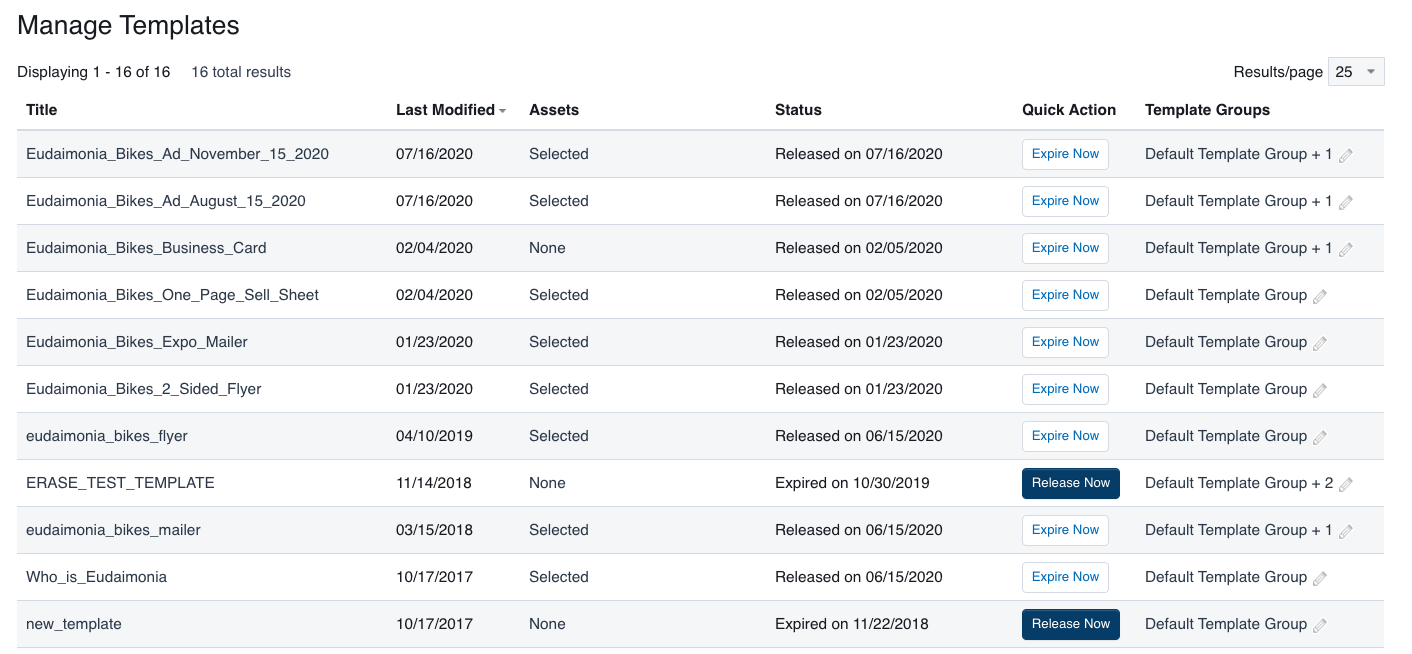Edit template groups for Eudaimonia_Bikes_Expo_Mailer
This screenshot has width=1412, height=654.
coord(1320,343)
